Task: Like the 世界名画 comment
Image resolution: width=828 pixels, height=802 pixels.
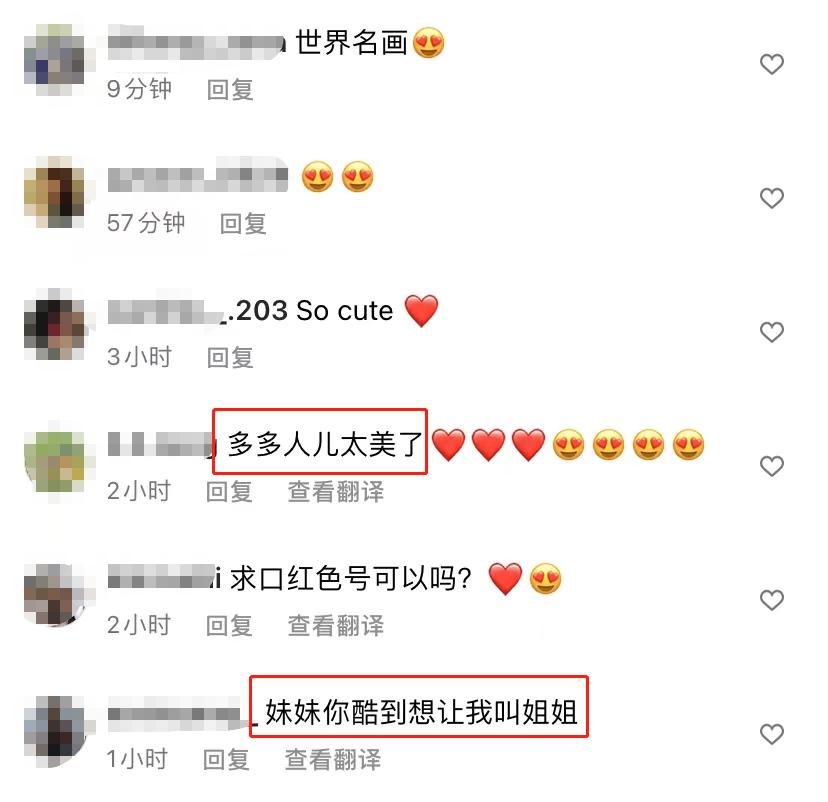Action: (771, 64)
